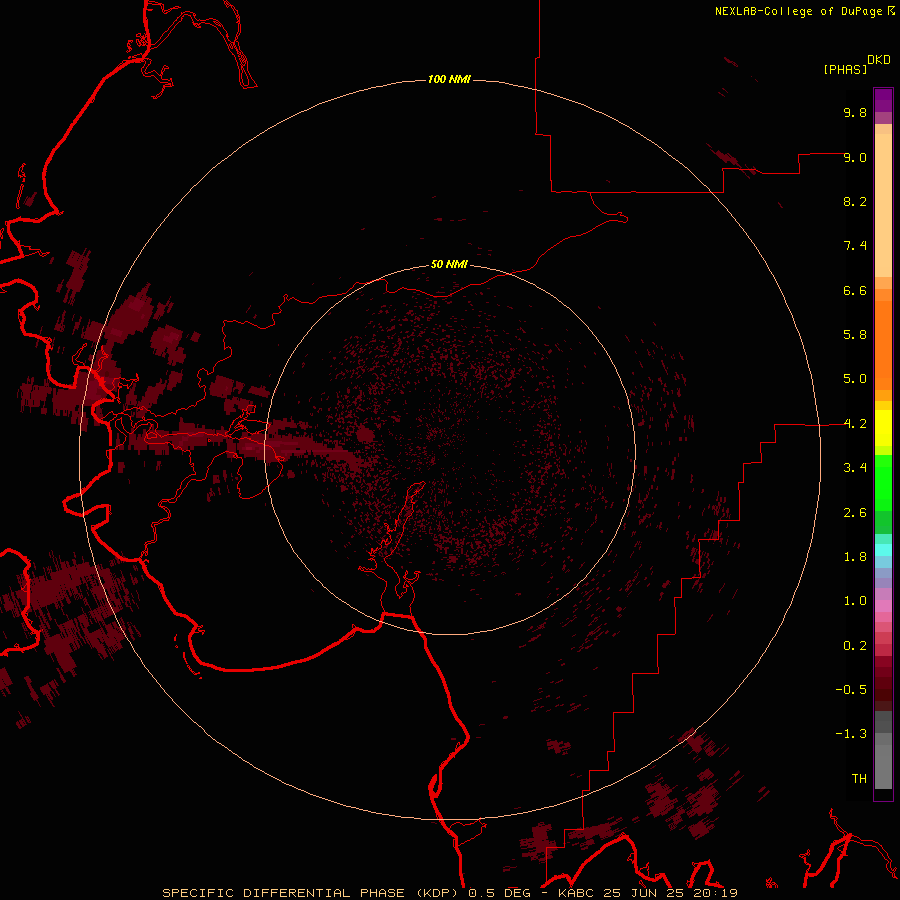Click the bright green legend swatch
Viewport: 900px width, 900px height.
[883, 484]
